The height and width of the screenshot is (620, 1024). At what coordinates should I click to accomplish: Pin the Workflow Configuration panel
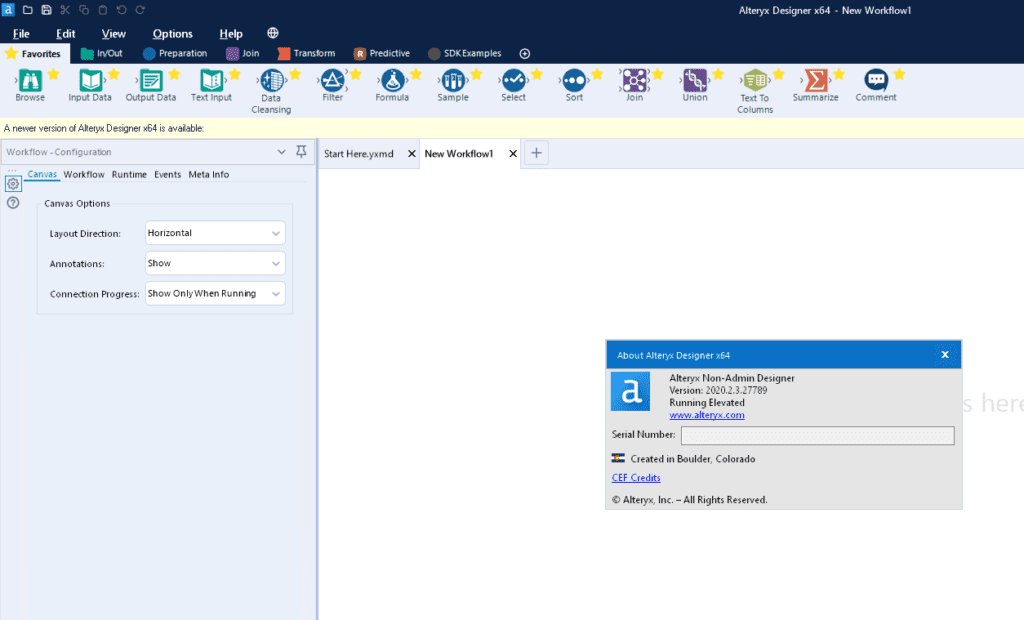pos(301,152)
